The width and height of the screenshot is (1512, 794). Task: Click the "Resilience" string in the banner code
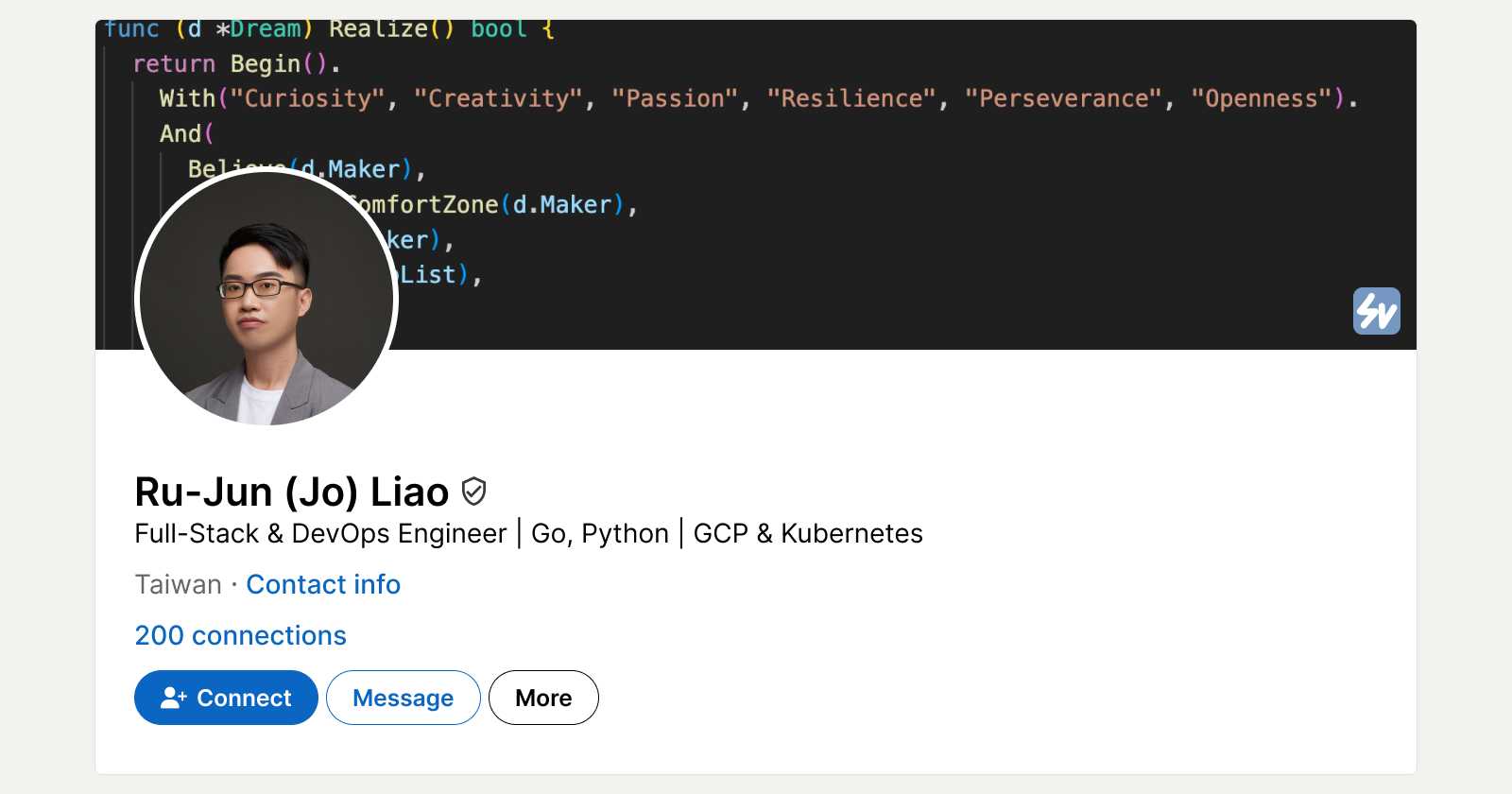click(851, 98)
